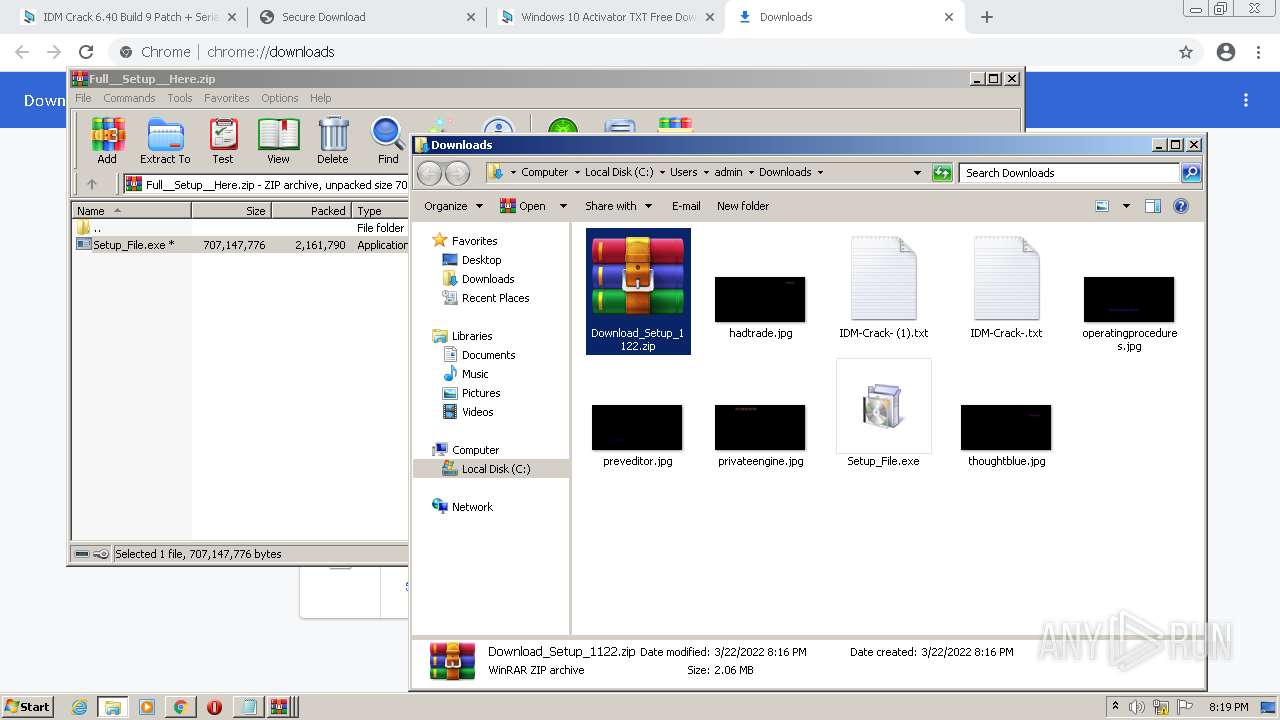Click the Extract To icon in WinRAR
The image size is (1280, 720).
tap(165, 140)
